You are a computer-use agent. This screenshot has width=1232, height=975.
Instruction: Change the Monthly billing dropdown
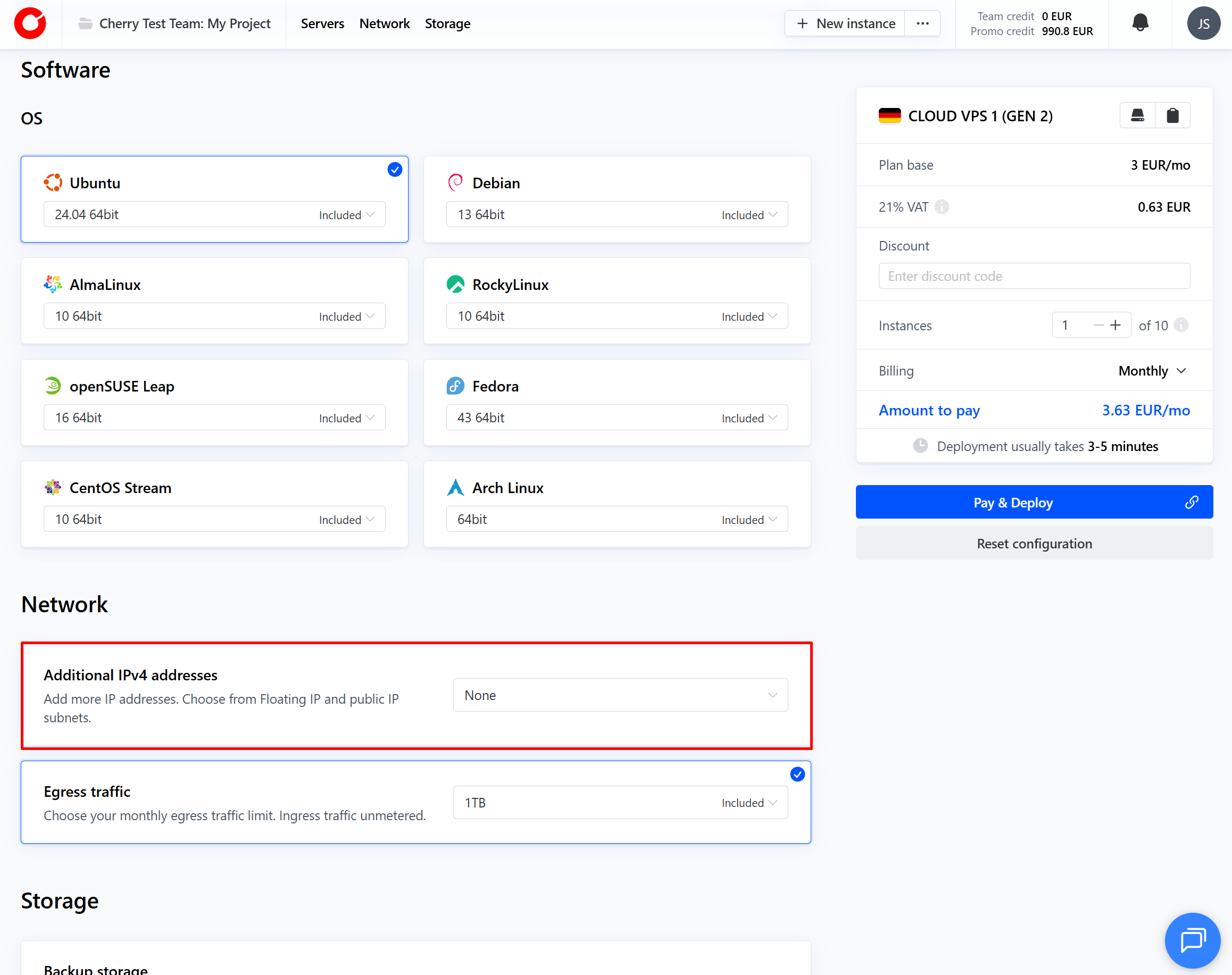click(x=1152, y=371)
